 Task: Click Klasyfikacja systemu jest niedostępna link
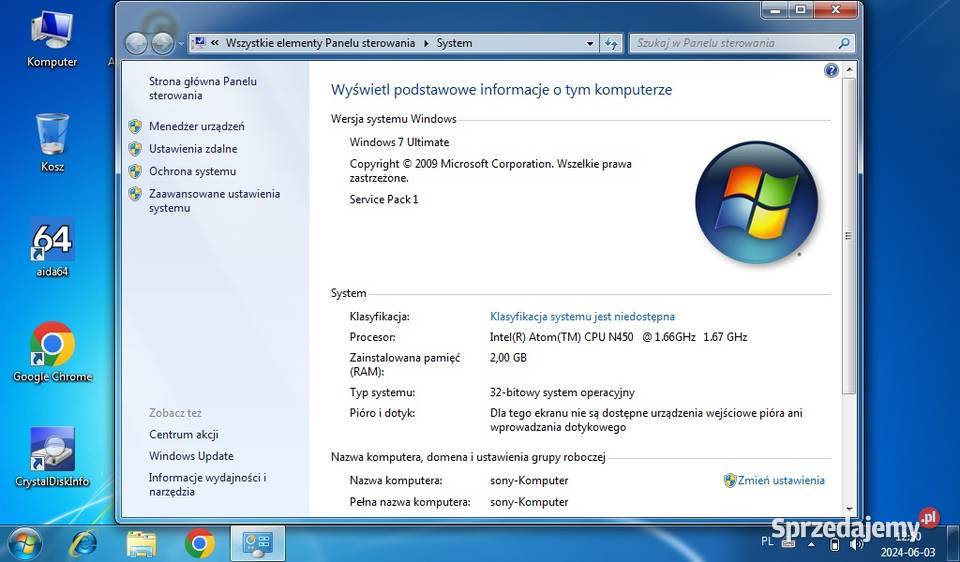[x=582, y=317]
